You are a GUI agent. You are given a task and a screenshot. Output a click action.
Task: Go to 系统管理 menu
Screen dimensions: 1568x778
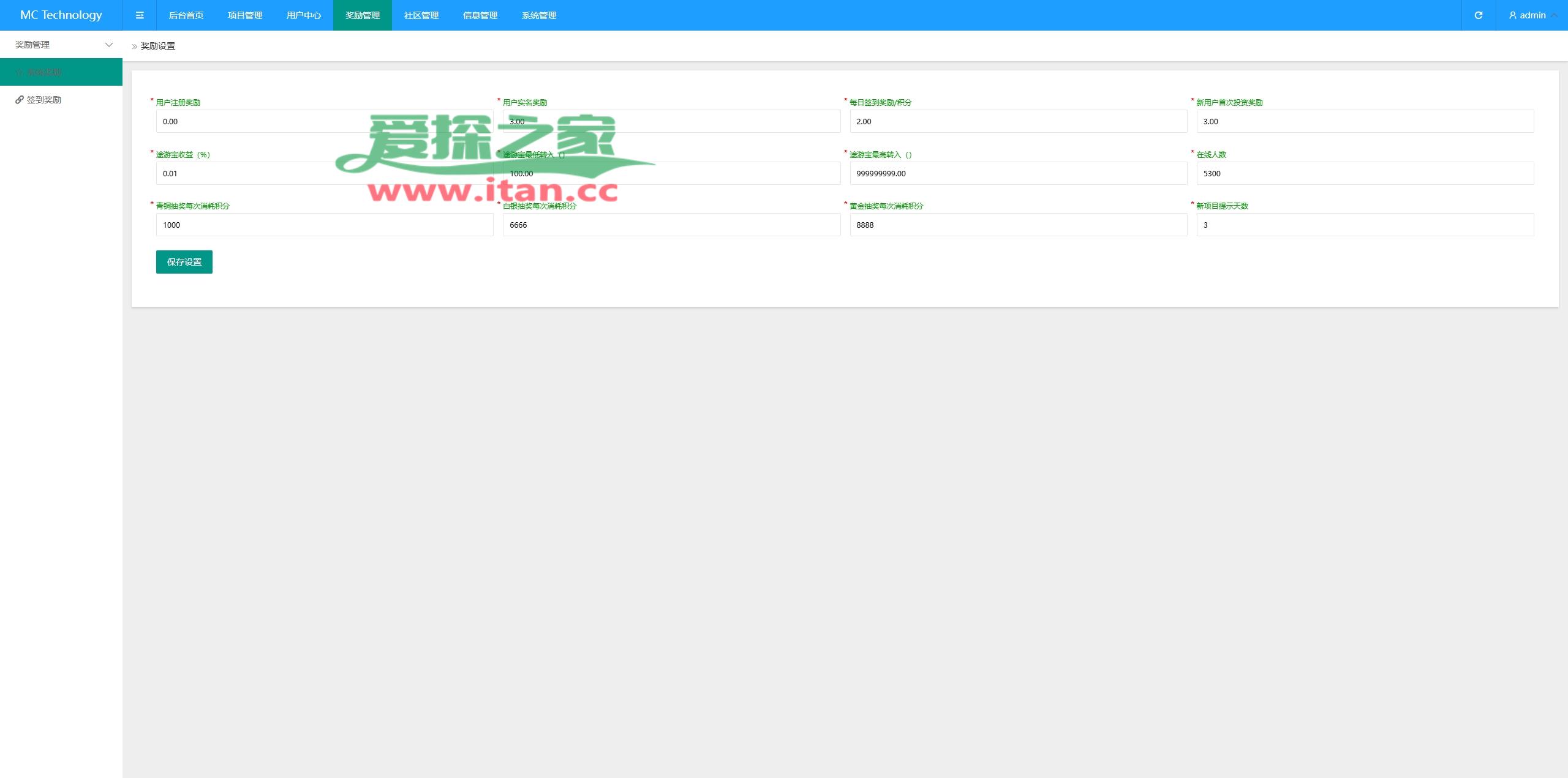tap(539, 15)
